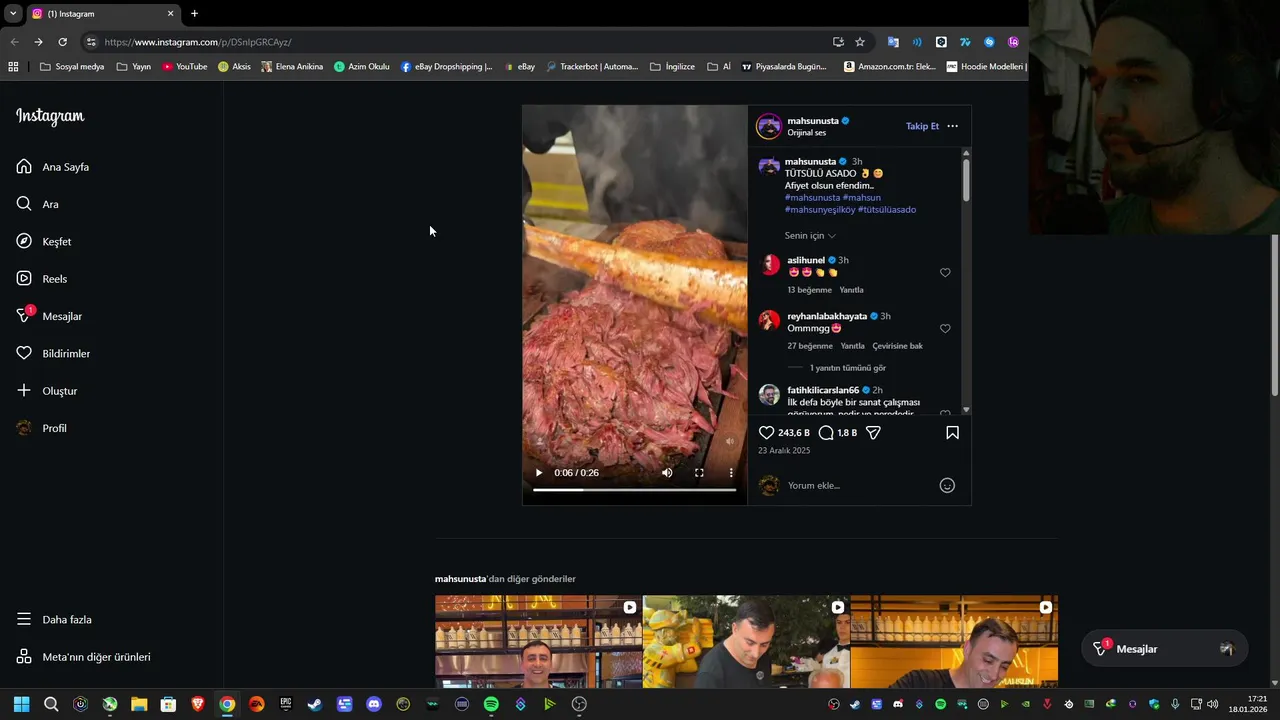Open mahsunusta profile from post header
The height and width of the screenshot is (720, 1280).
[x=812, y=121]
